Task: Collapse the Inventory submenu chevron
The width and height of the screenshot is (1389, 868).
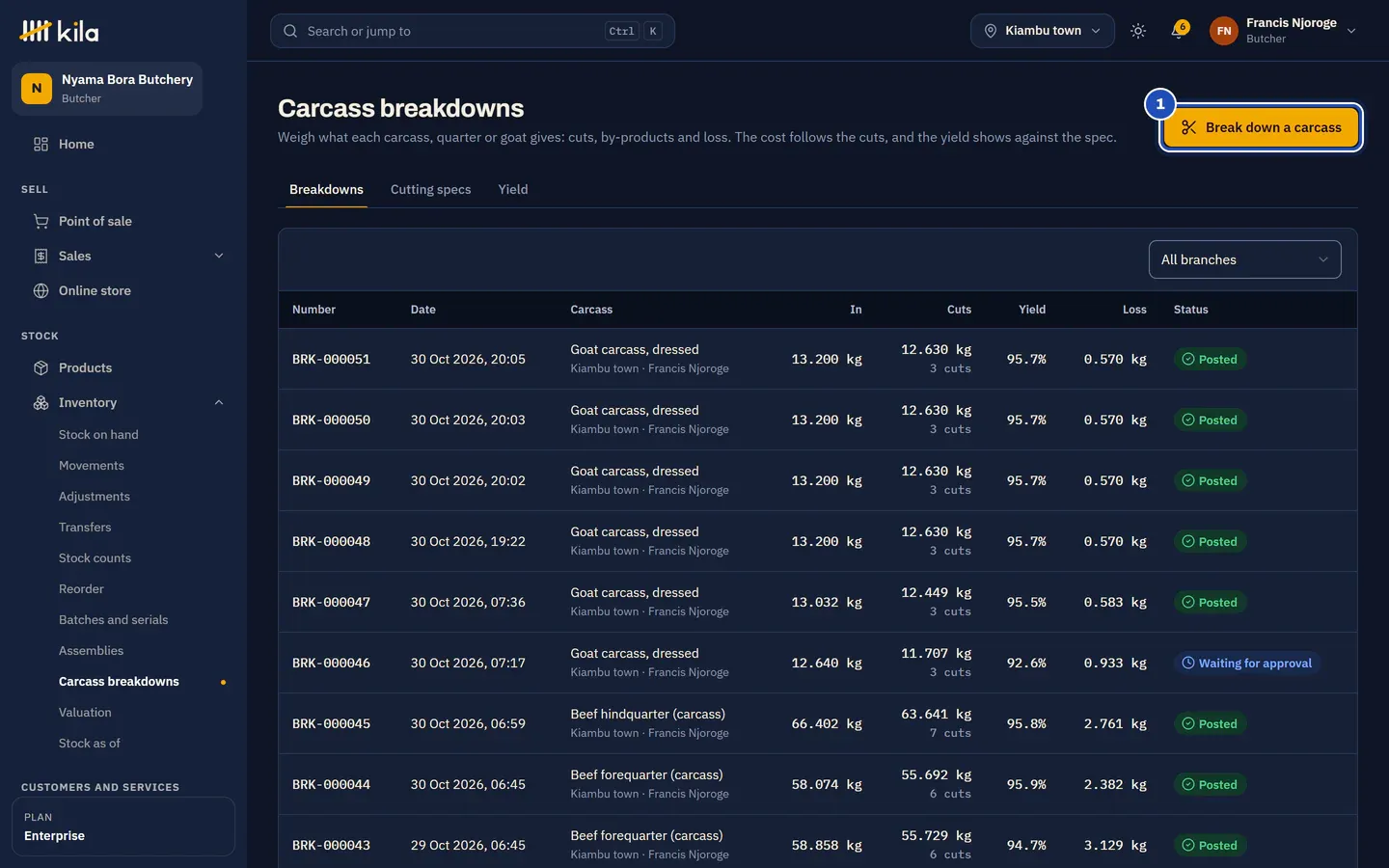Action: (x=219, y=402)
